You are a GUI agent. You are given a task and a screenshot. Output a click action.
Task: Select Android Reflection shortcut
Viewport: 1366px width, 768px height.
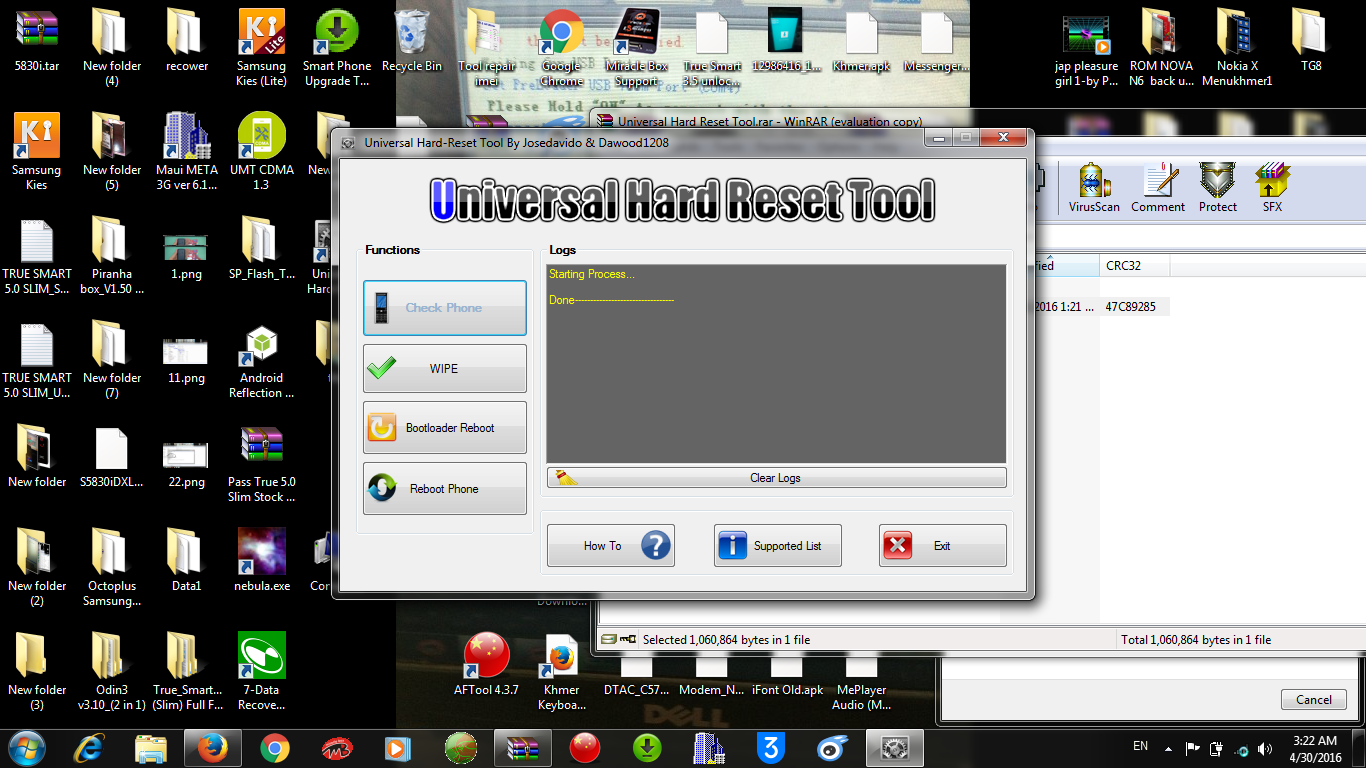(262, 361)
